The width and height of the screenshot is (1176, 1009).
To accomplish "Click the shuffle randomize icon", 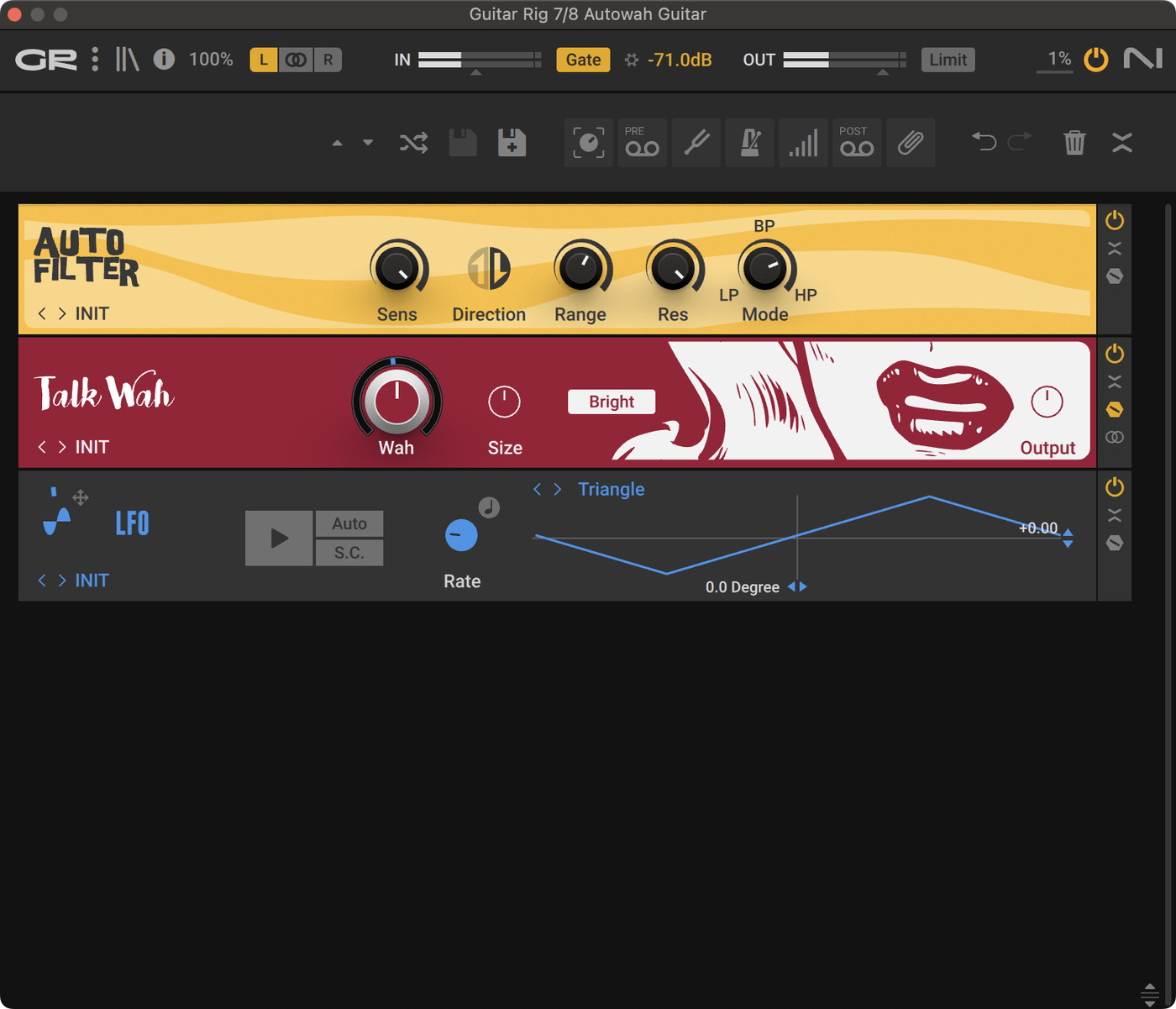I will pyautogui.click(x=413, y=143).
